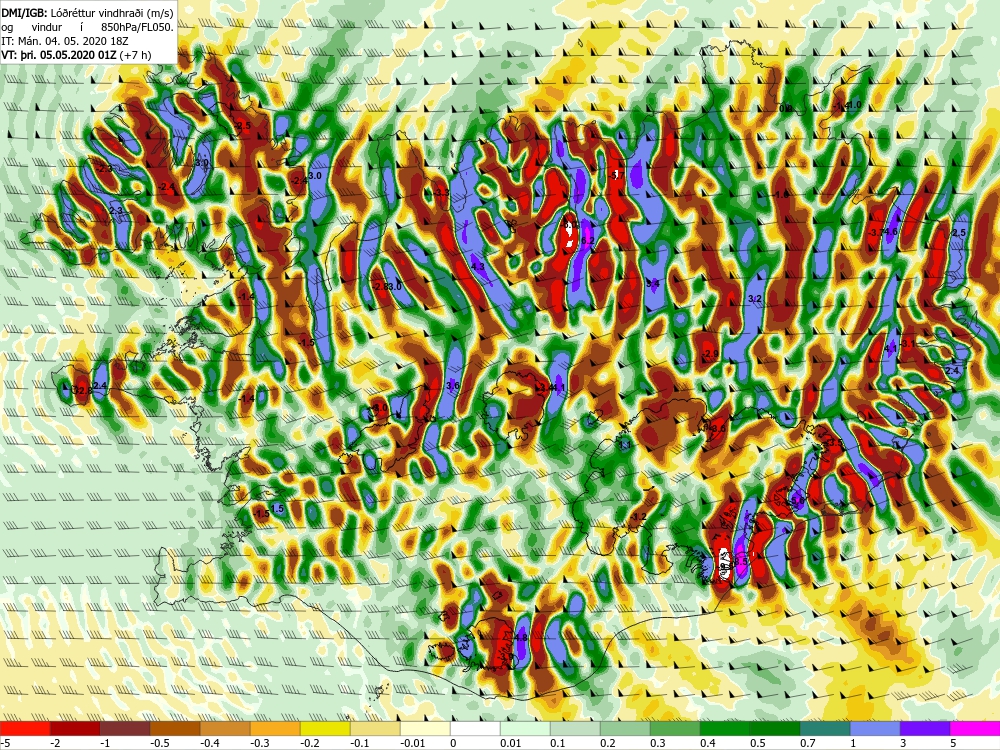Click the '-2.9' value label on the map
Viewport: 1000px width, 750px height.
point(710,354)
